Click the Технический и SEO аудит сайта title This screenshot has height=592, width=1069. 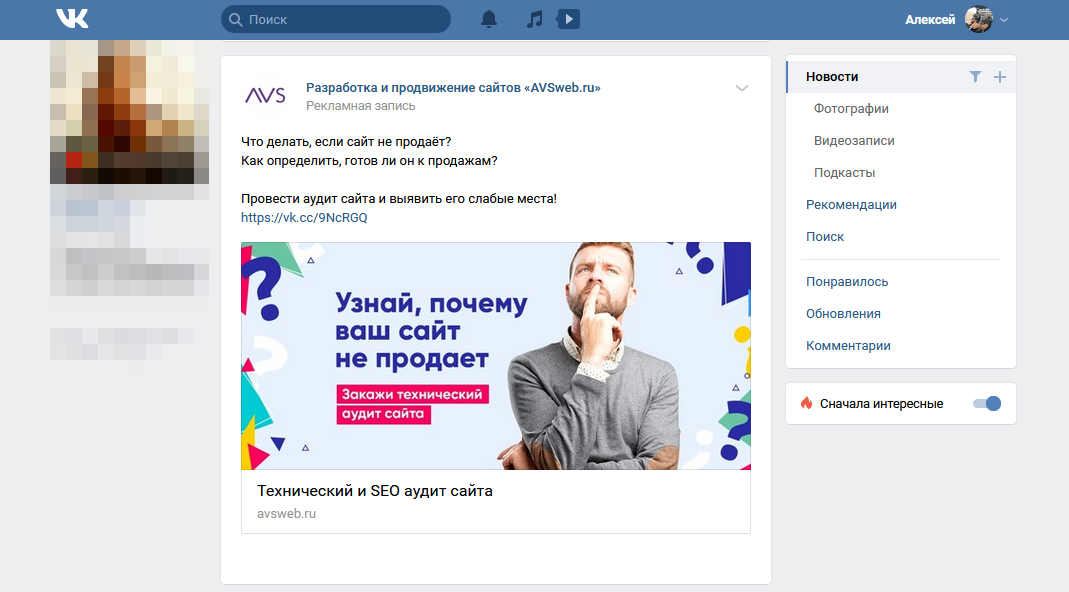[x=374, y=490]
